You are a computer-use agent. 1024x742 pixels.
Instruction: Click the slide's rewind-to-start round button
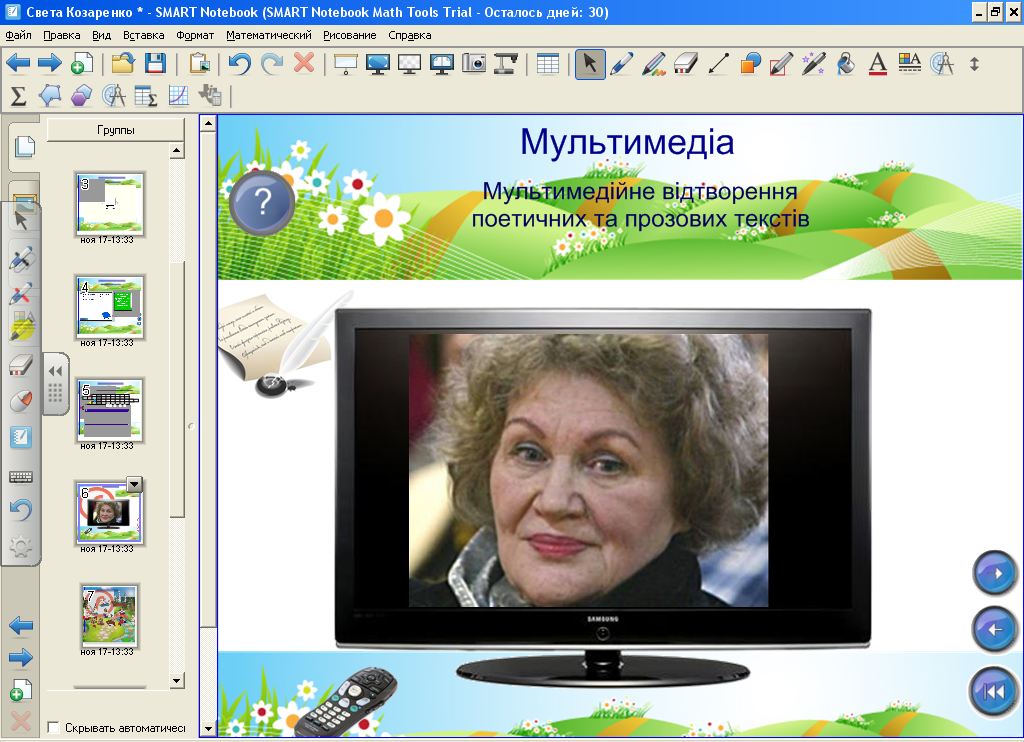(x=993, y=690)
